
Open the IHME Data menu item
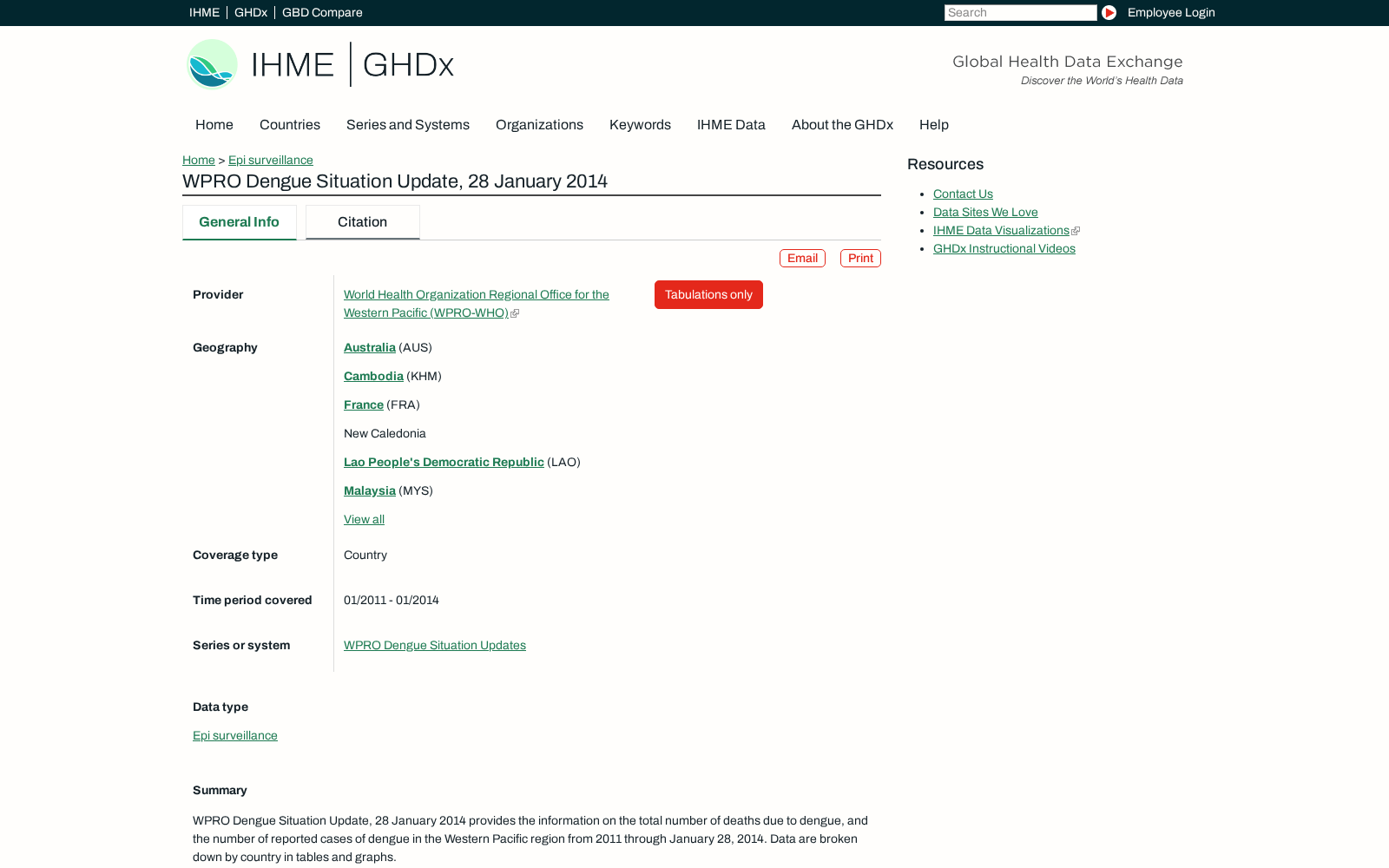[731, 125]
